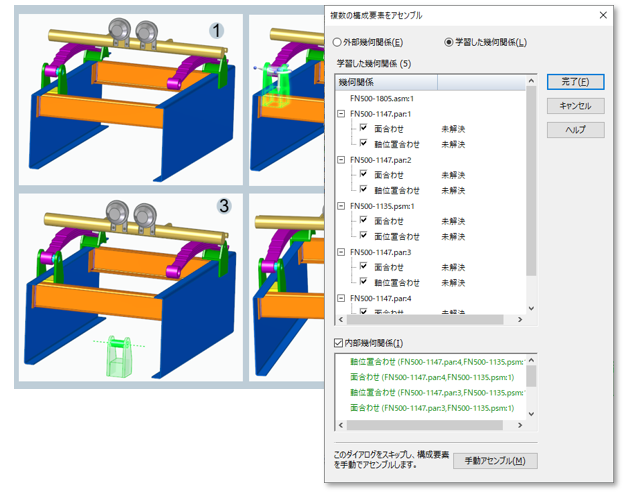Click the 完了(F) button
This screenshot has width=623, height=493.
(575, 82)
